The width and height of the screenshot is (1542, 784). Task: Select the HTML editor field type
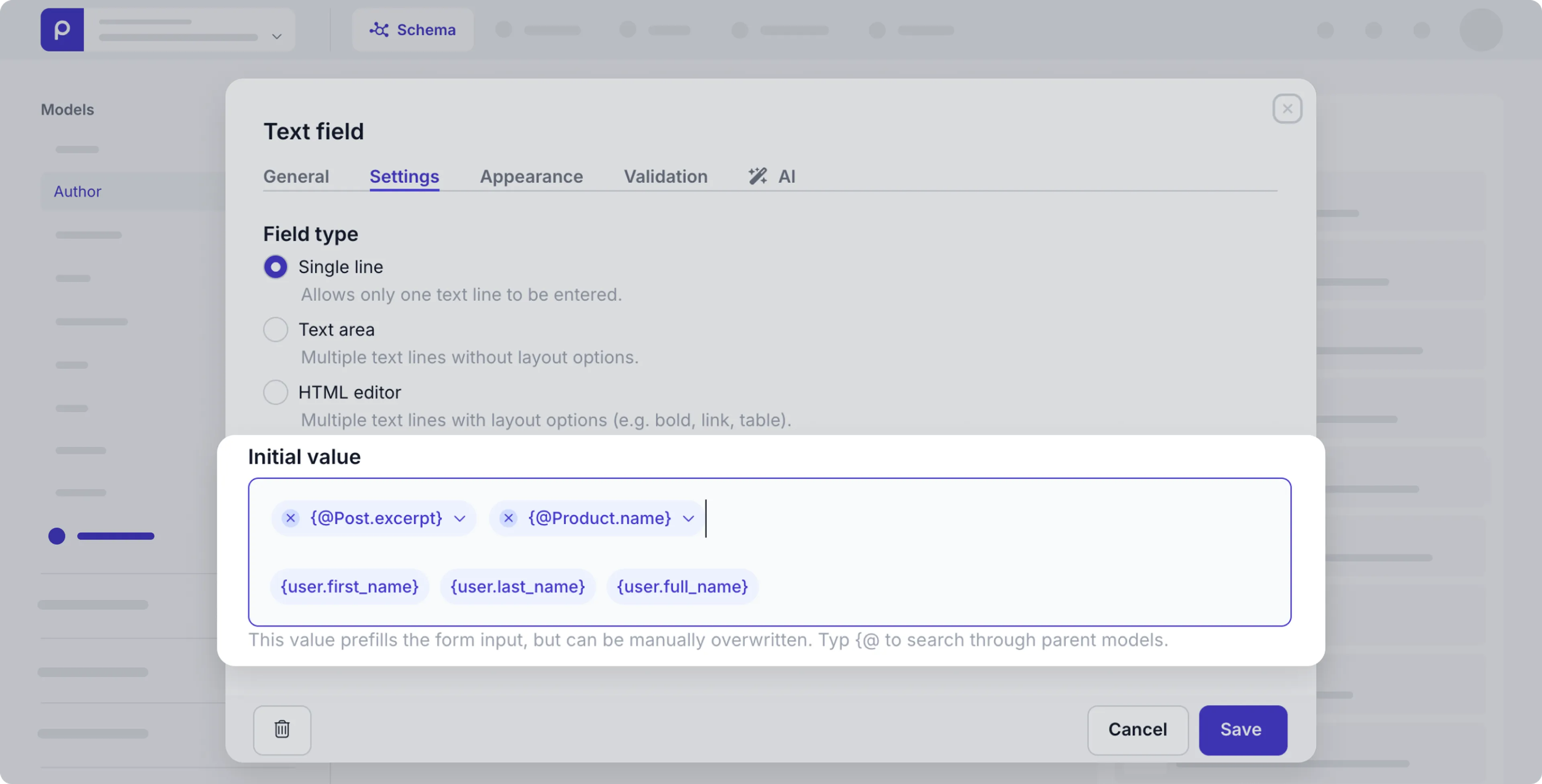pos(275,391)
